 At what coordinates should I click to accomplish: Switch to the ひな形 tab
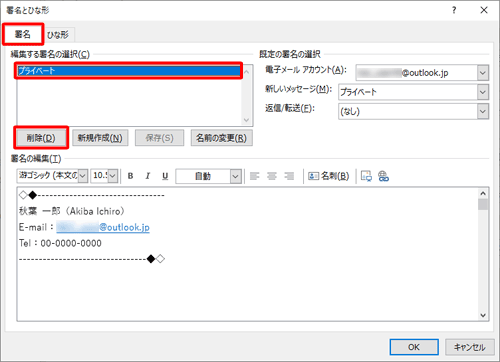(x=58, y=35)
